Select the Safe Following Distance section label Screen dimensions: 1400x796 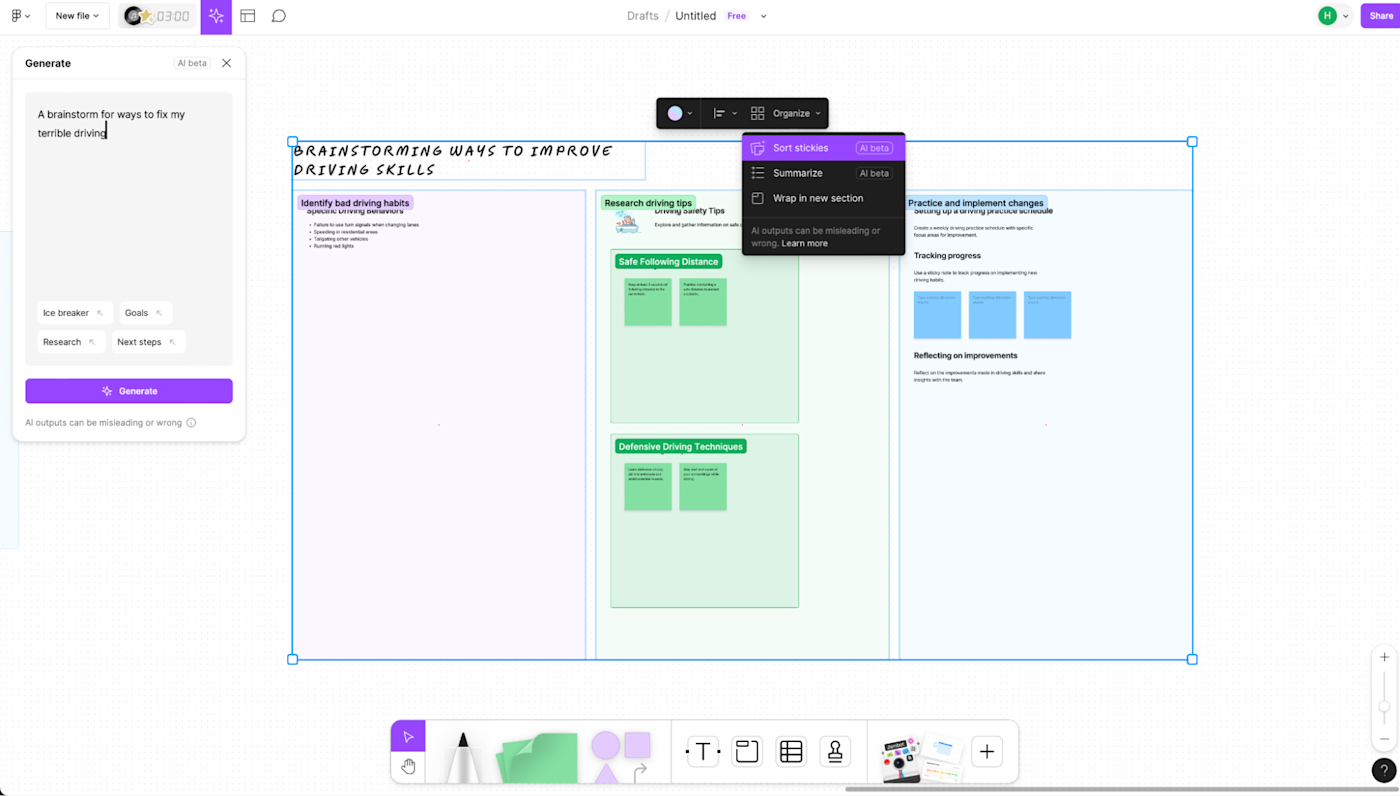(668, 261)
